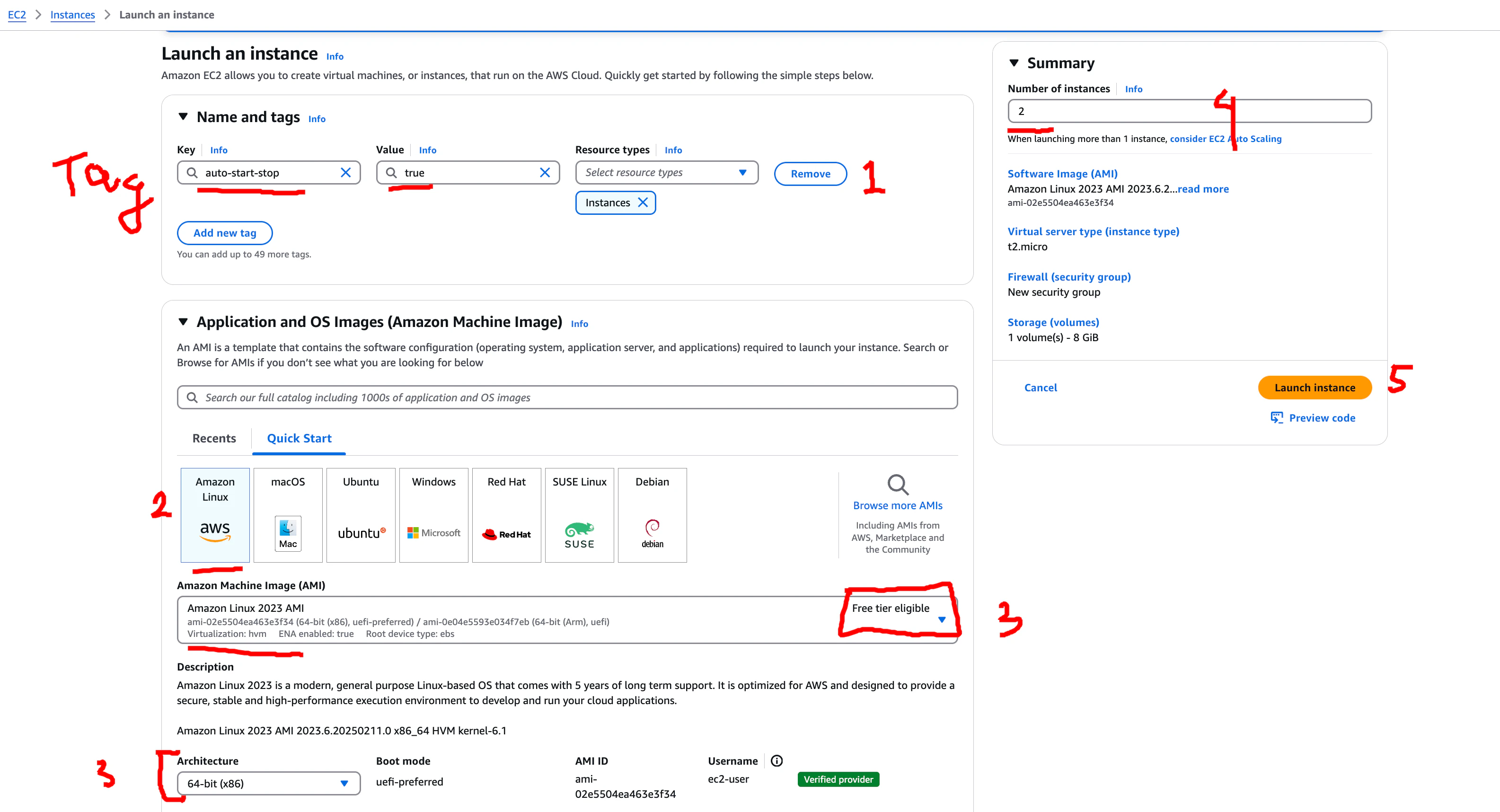Switch to the Quick Start tab

[x=300, y=438]
